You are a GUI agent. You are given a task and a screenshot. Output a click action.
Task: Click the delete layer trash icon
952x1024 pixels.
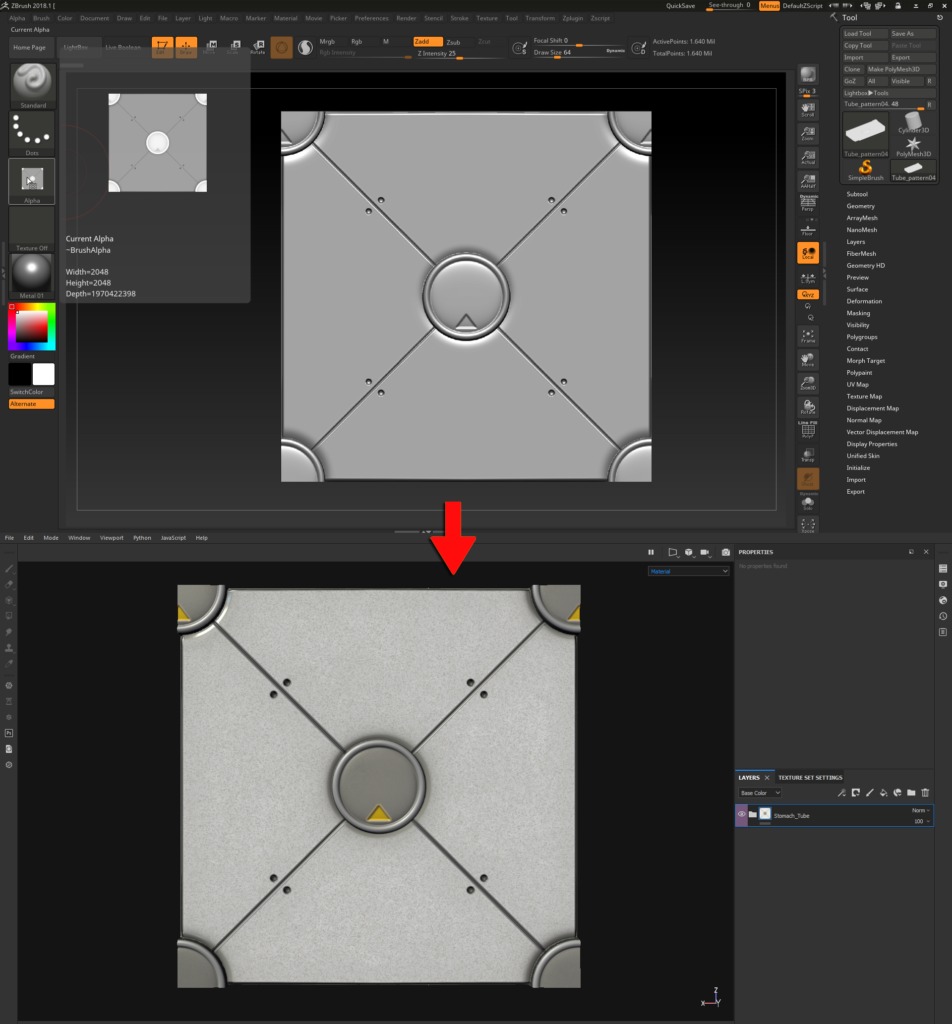coord(925,793)
